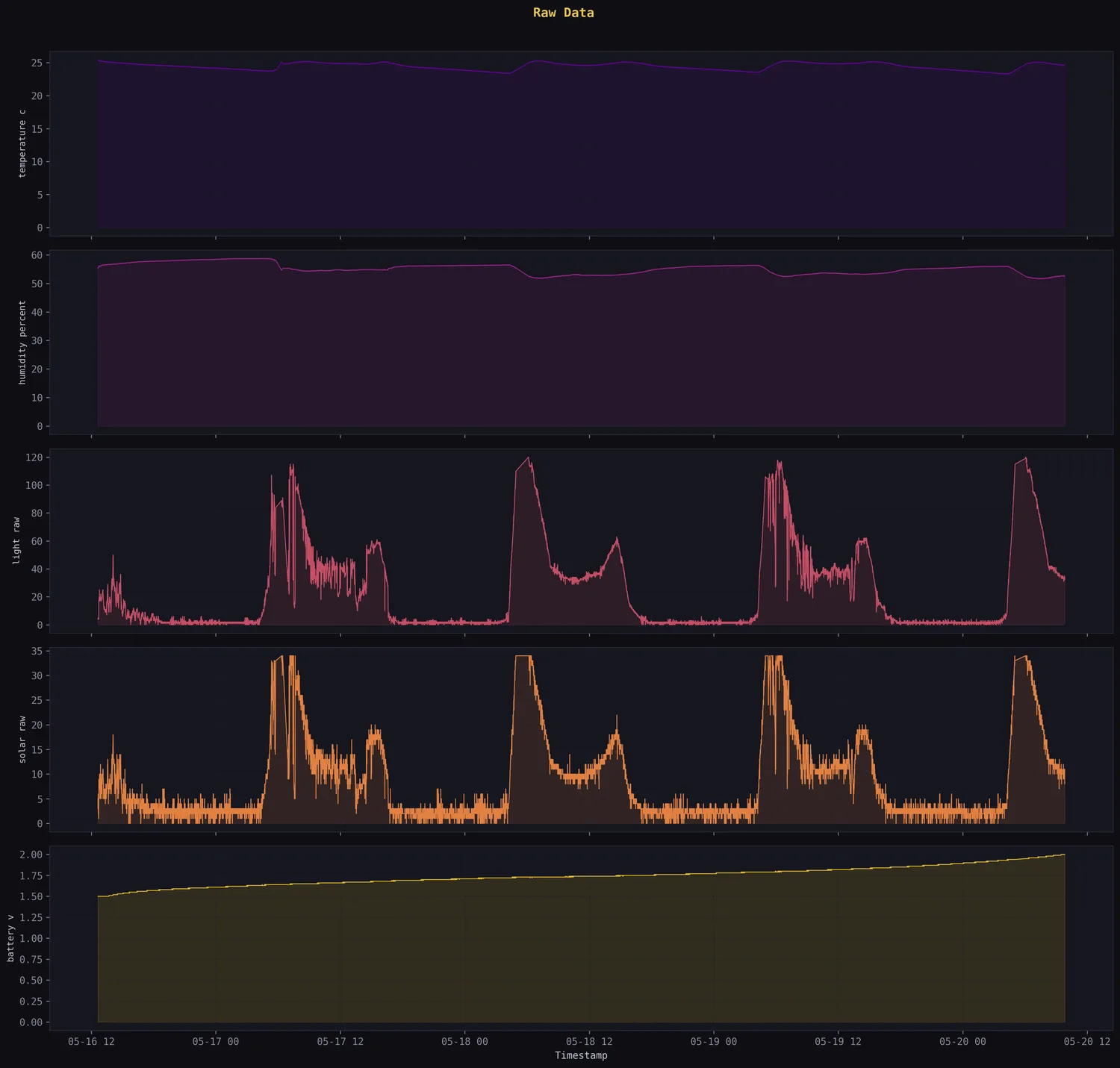The width and height of the screenshot is (1120, 1068).
Task: Click the '60' humidity axis tick
Action: [x=37, y=255]
